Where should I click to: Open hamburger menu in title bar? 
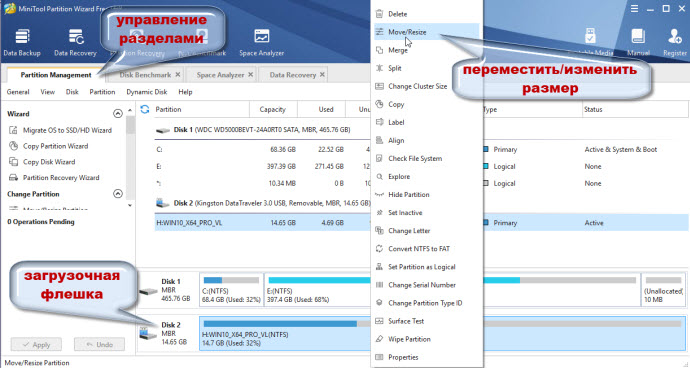coord(634,9)
